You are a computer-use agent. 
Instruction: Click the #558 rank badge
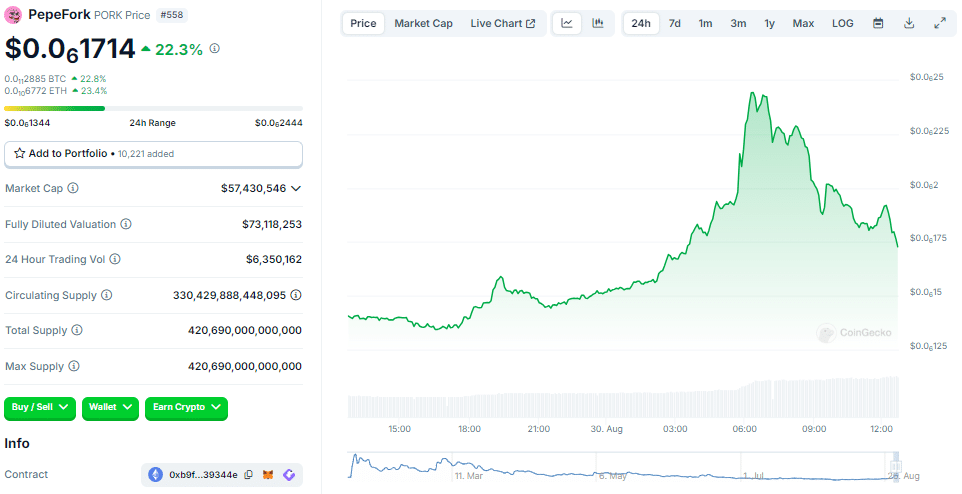pos(171,15)
